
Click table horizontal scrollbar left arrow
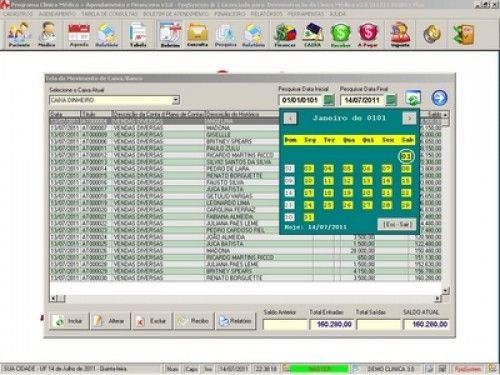(x=53, y=298)
